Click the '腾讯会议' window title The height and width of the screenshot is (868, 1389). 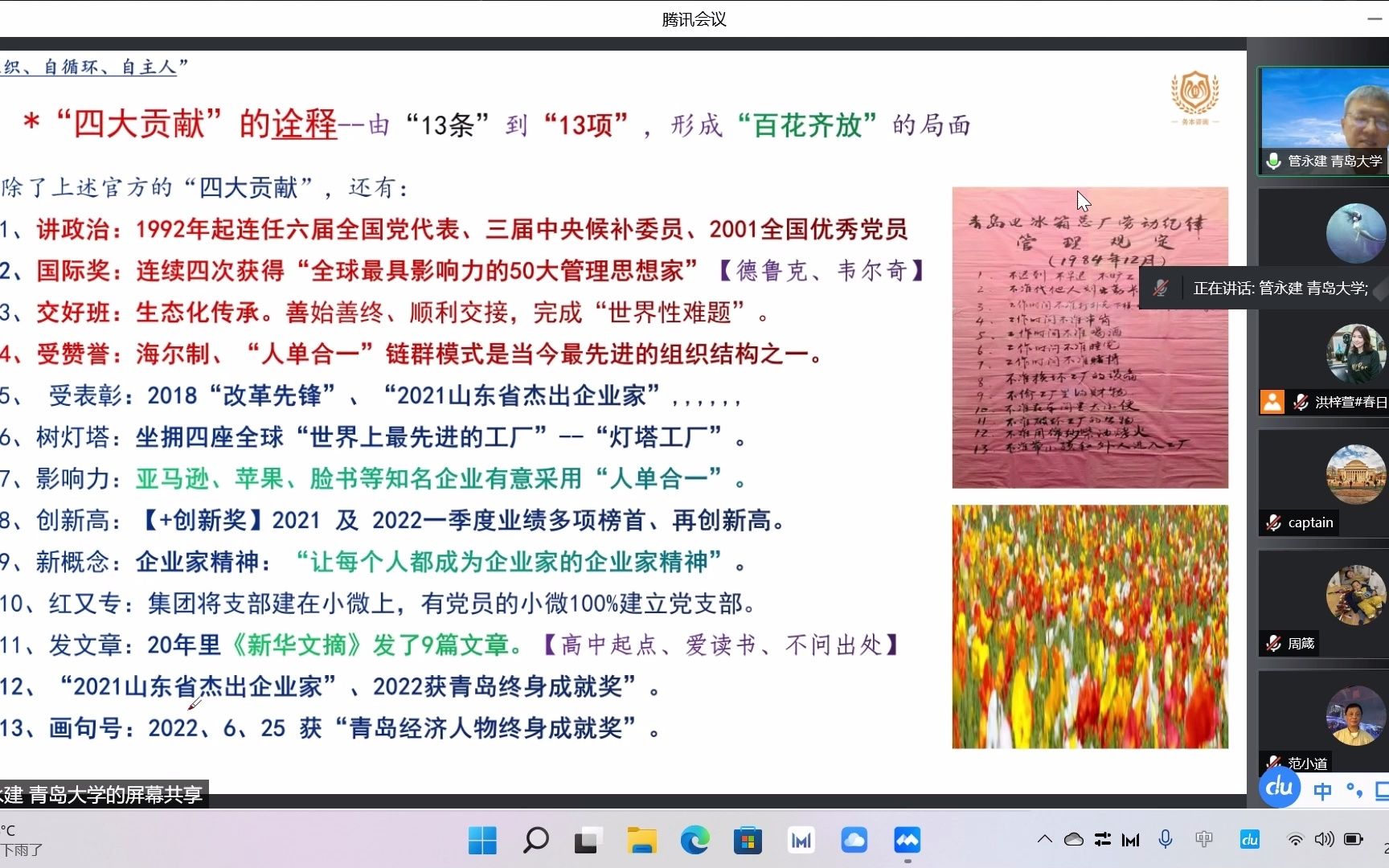(694, 18)
